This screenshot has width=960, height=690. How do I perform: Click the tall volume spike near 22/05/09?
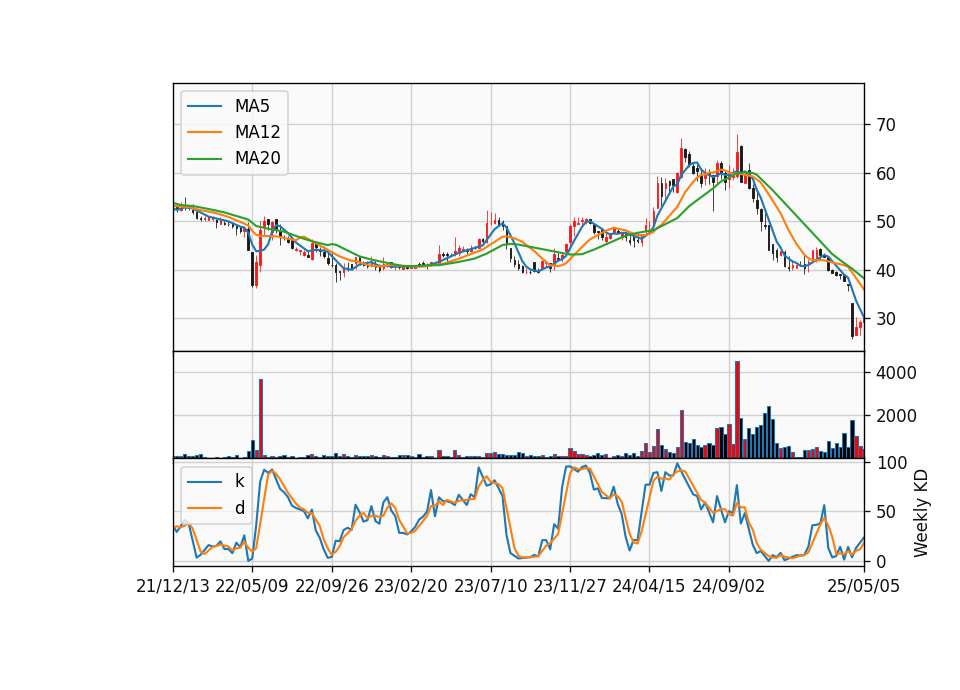[x=261, y=419]
